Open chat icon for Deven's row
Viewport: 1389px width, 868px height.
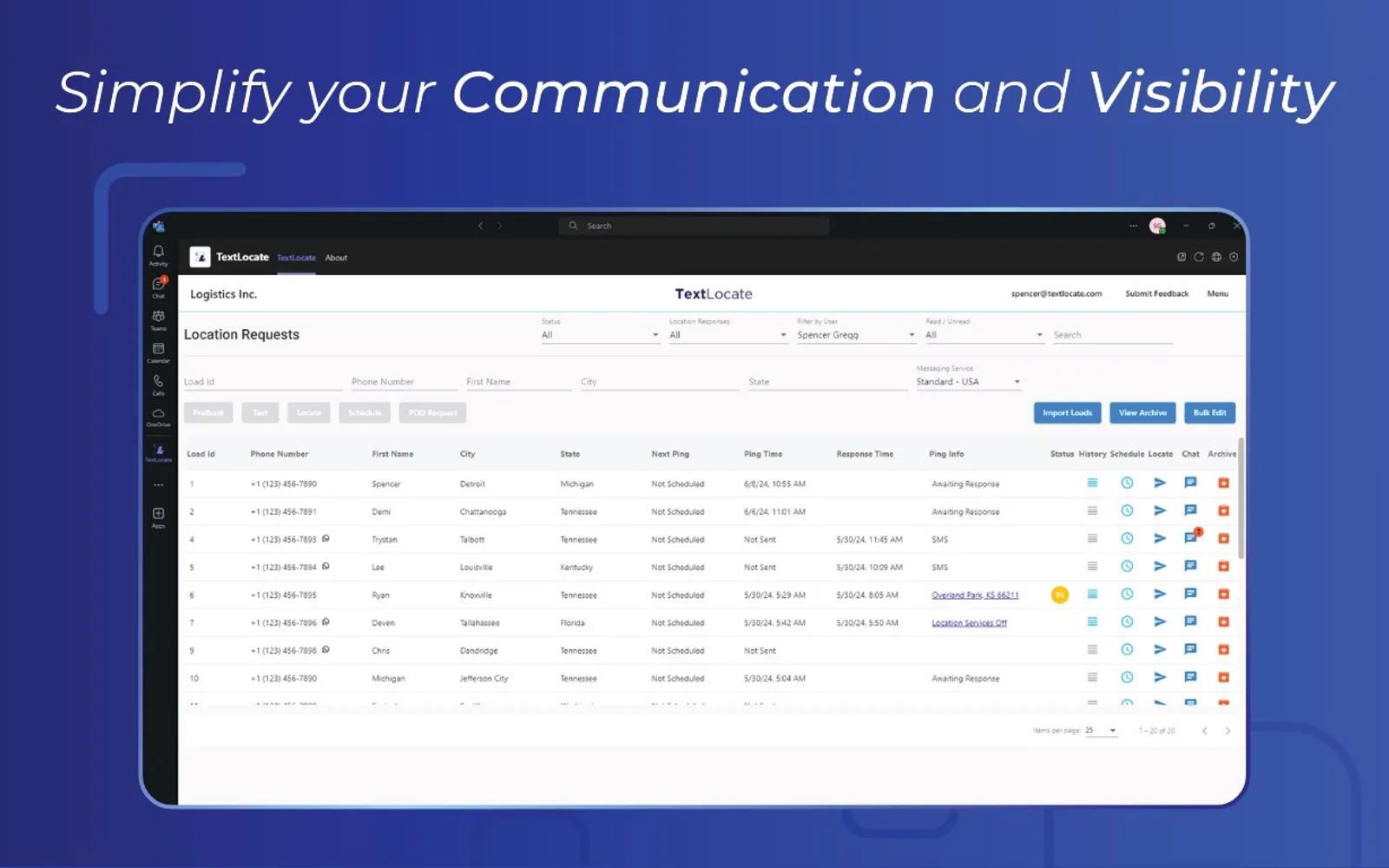coord(1191,621)
